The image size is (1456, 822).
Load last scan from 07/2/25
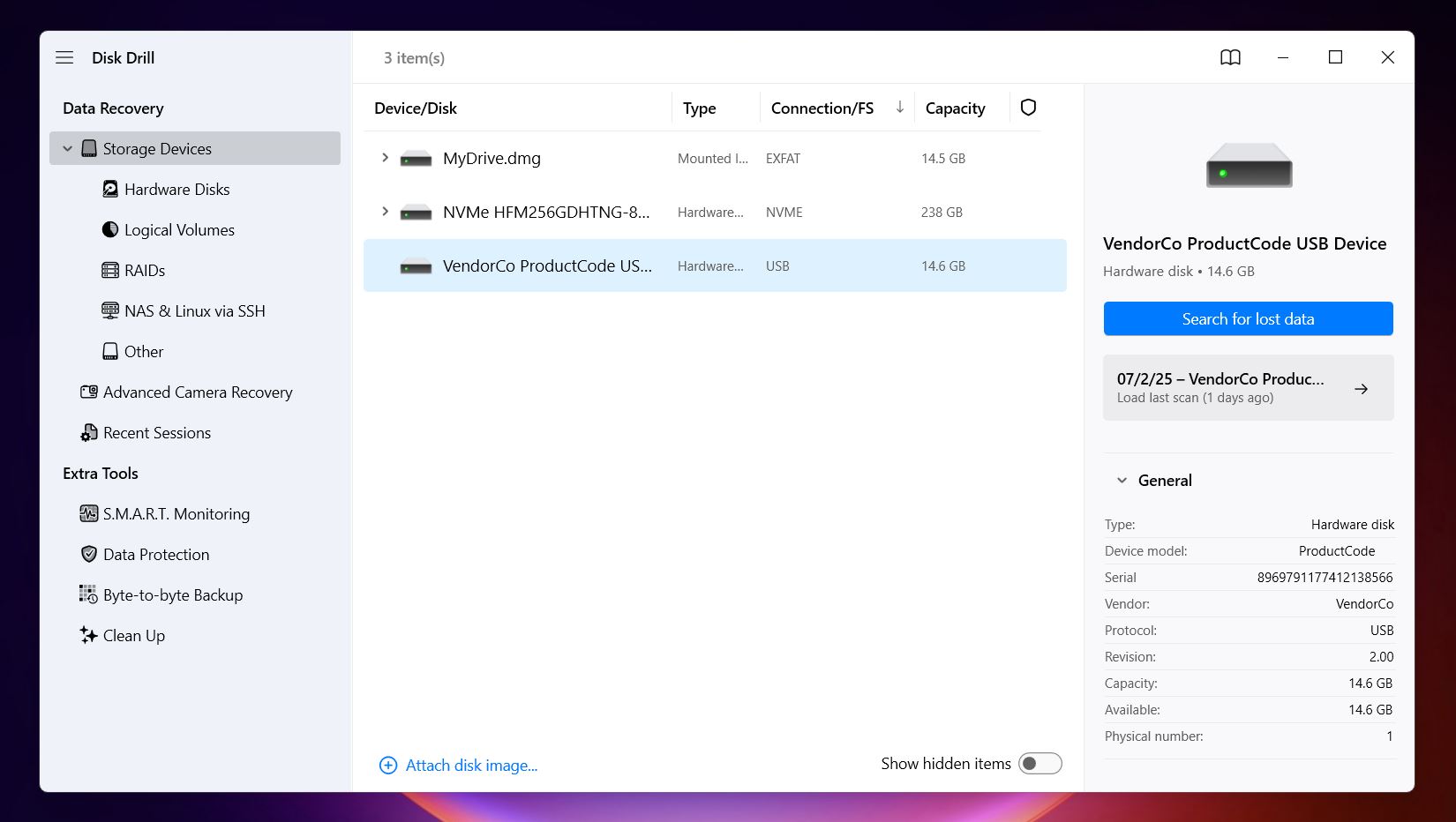click(x=1248, y=387)
